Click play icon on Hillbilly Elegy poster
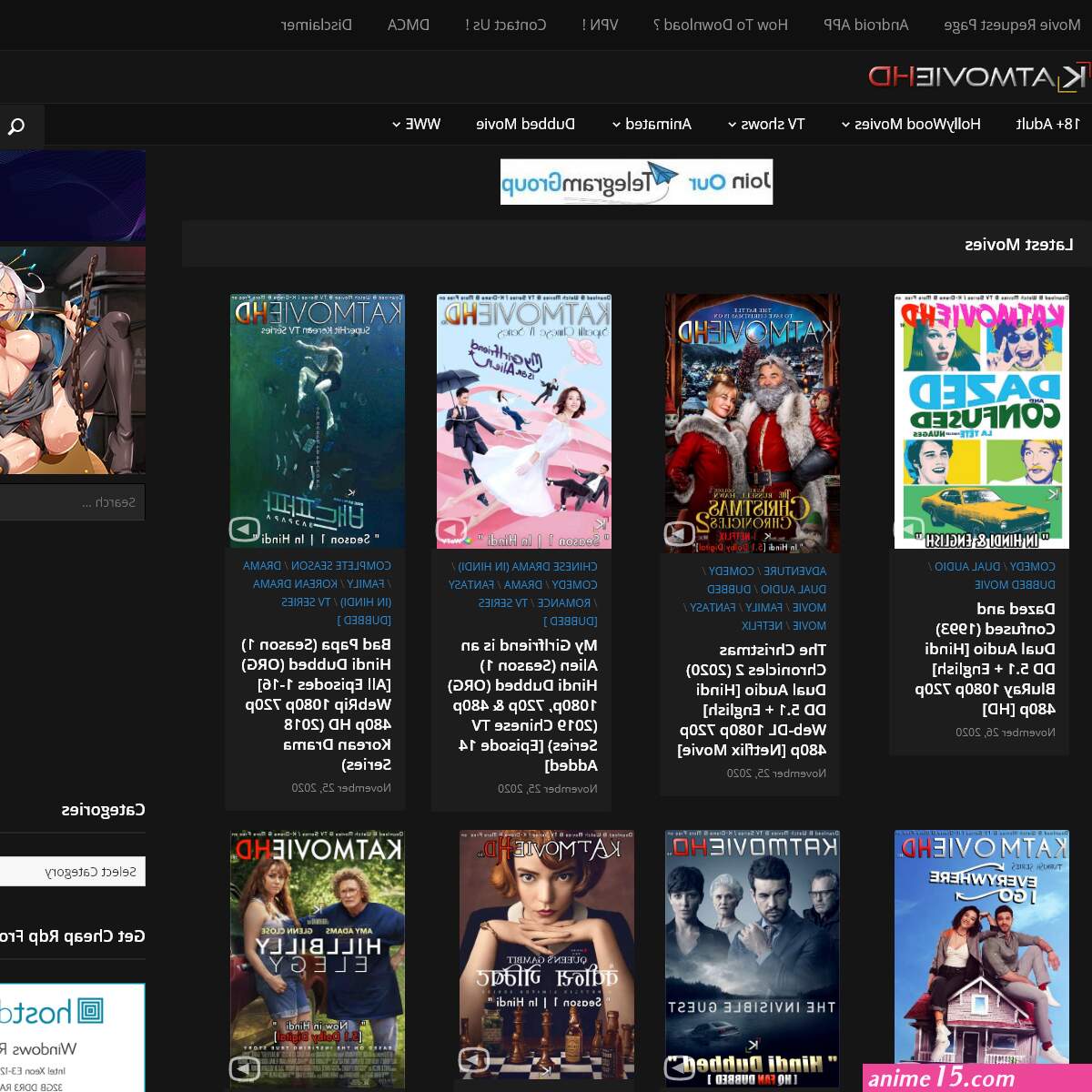Screen dimensions: 1092x1092 (244, 1067)
